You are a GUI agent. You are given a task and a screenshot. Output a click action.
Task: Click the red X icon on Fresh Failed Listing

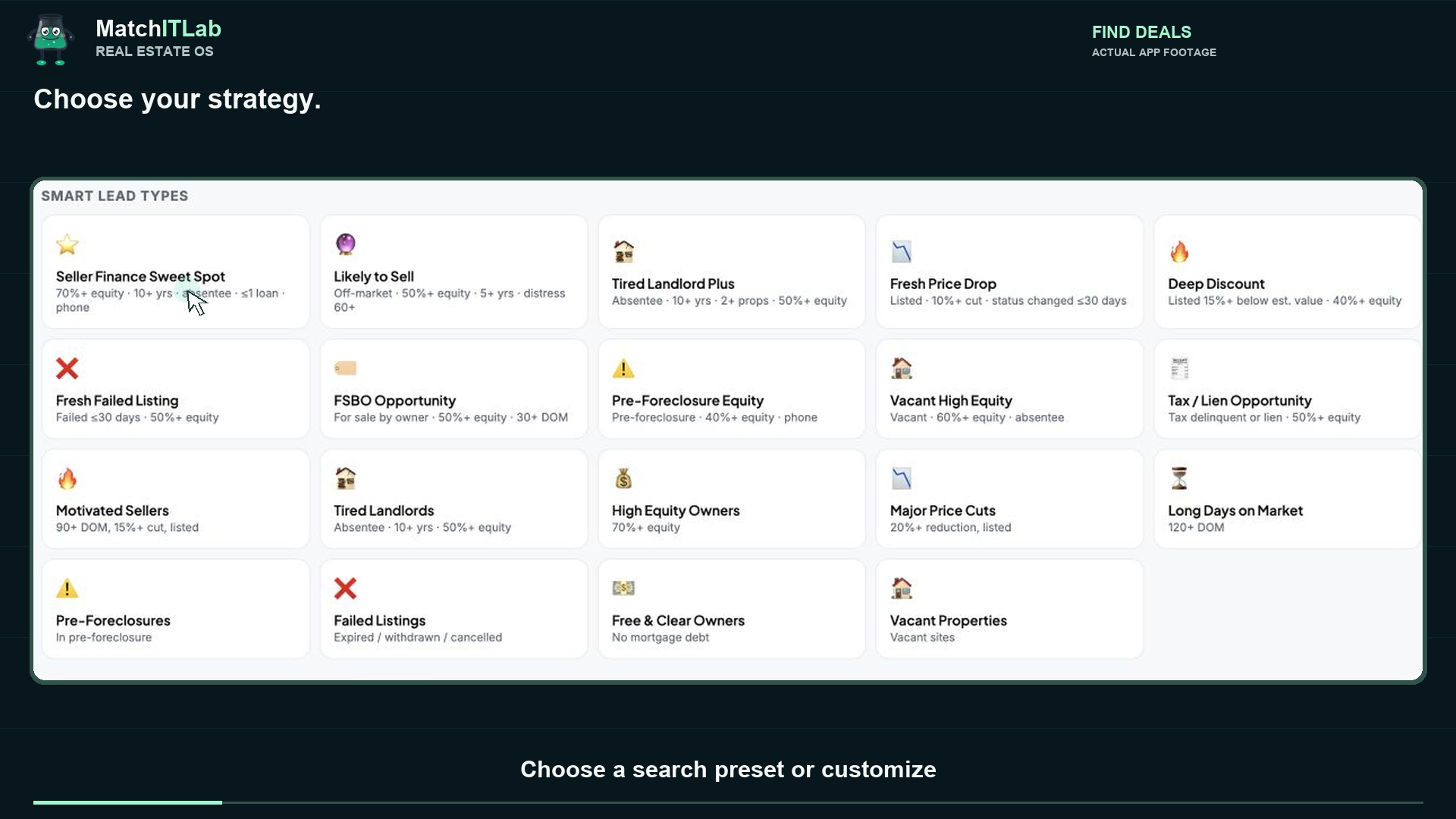(x=67, y=369)
